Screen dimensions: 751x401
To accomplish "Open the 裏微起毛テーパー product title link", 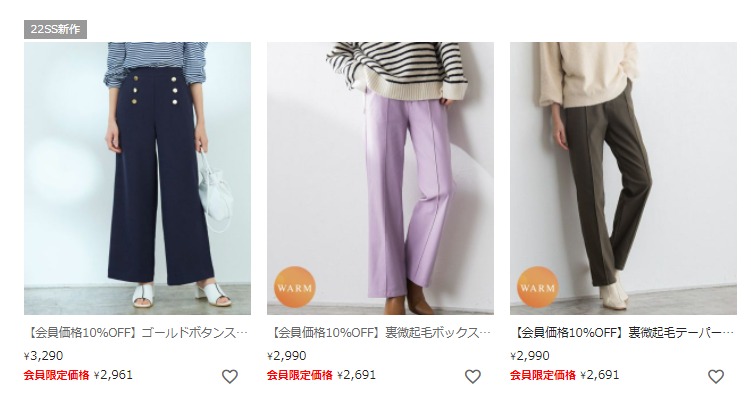I will click(623, 332).
